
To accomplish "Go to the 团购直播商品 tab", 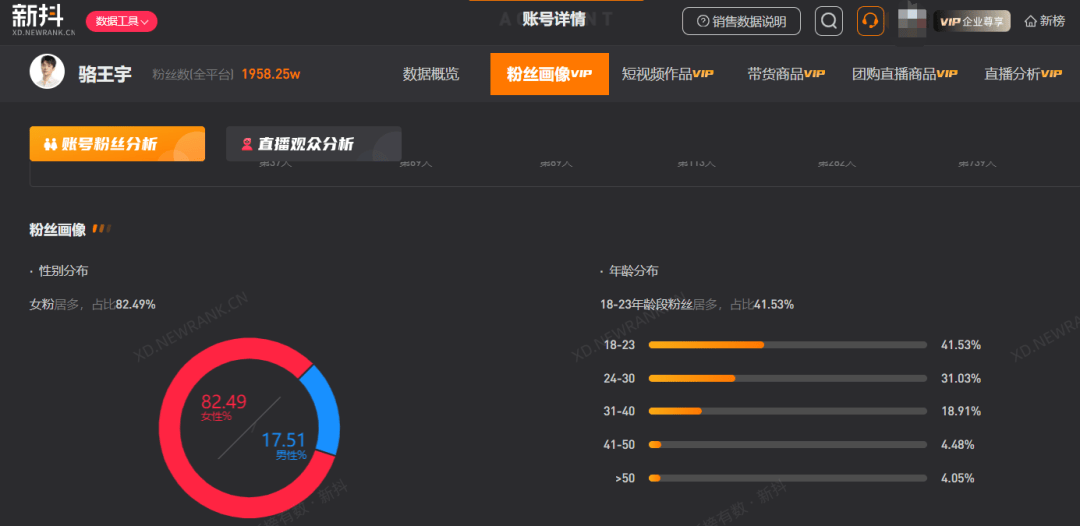I will point(904,74).
